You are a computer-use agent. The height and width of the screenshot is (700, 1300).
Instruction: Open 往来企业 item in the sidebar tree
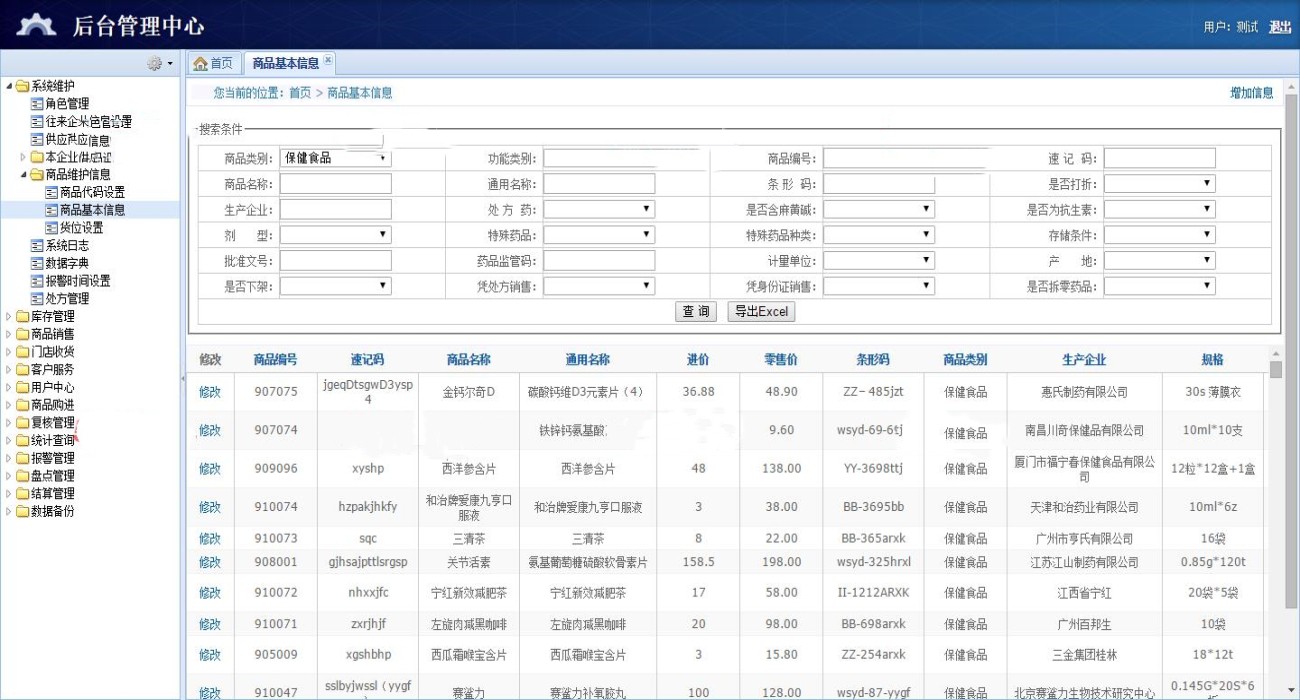88,122
